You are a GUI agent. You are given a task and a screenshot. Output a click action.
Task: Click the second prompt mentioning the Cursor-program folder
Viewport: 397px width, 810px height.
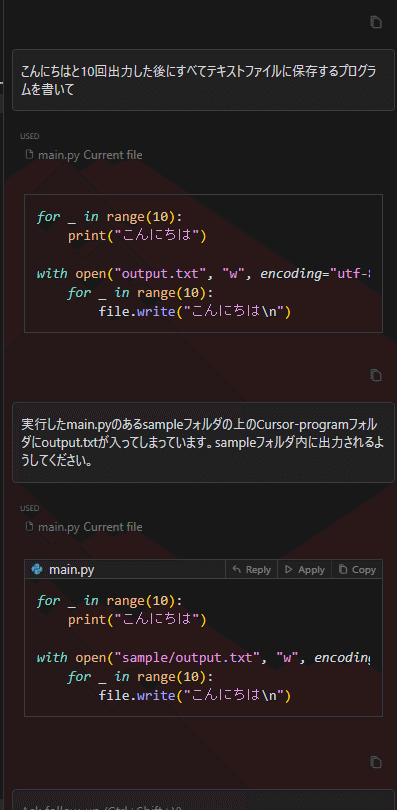tap(203, 443)
